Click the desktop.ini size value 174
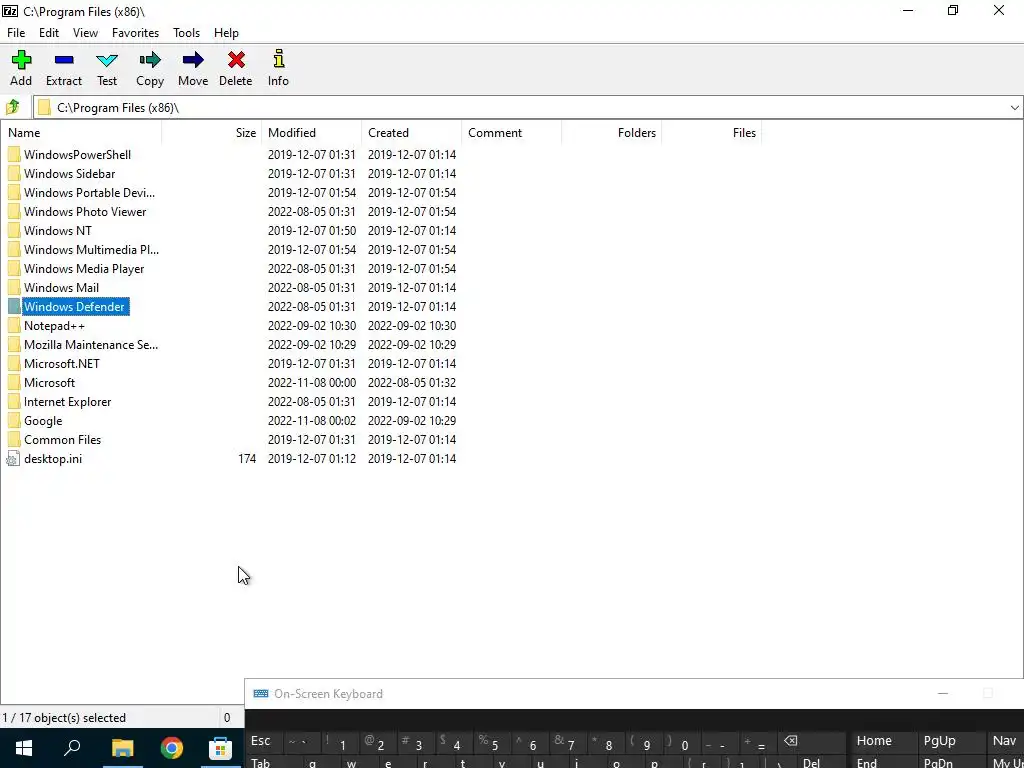The height and width of the screenshot is (768, 1024). pyautogui.click(x=247, y=458)
